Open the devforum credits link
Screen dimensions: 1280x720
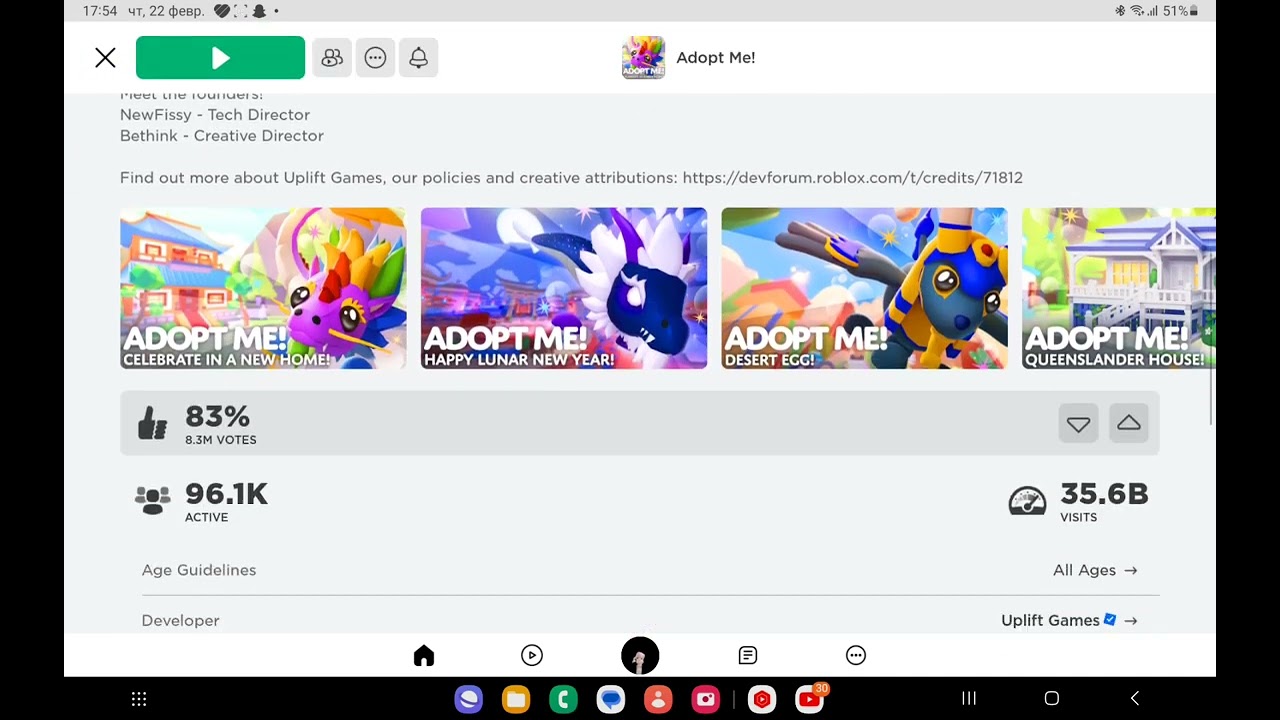click(x=852, y=178)
